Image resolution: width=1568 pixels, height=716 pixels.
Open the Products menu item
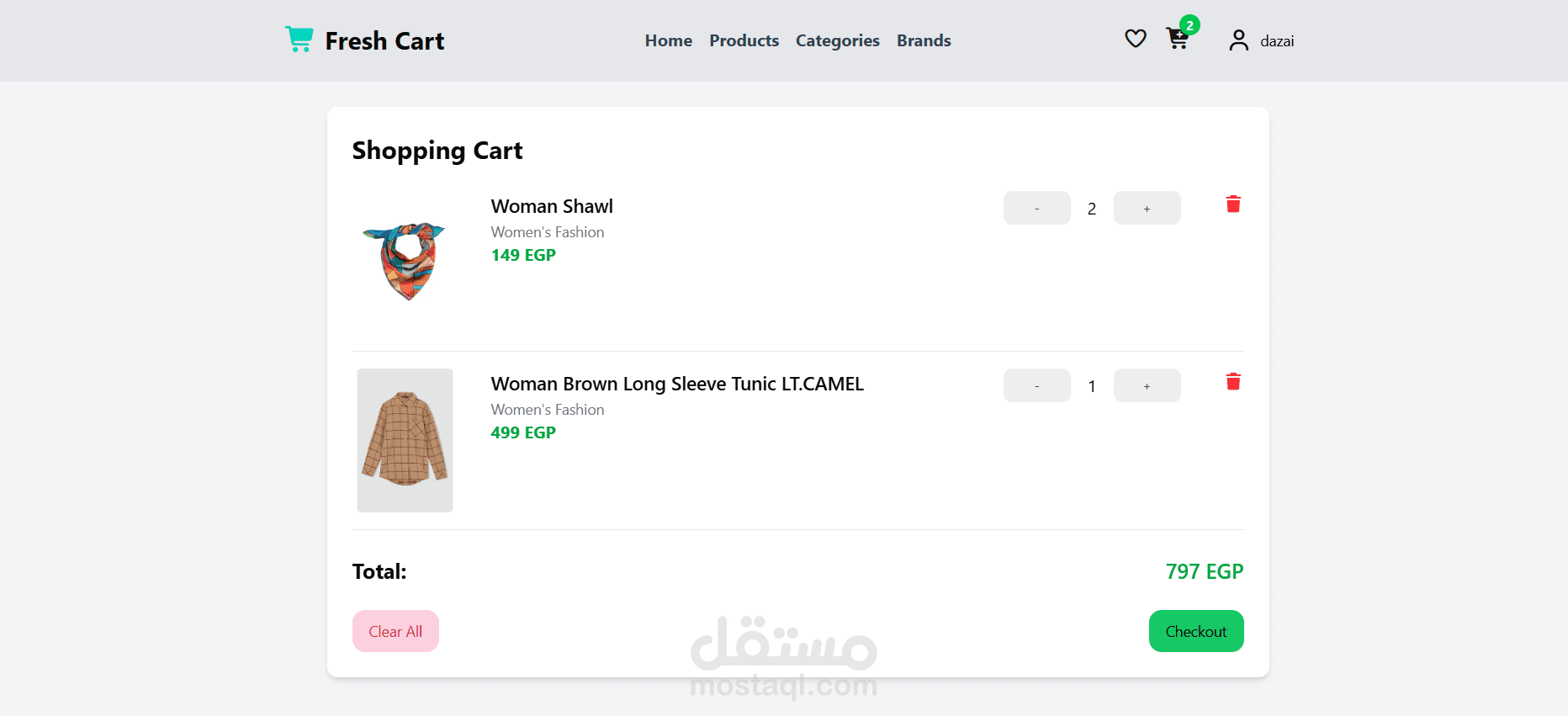click(x=744, y=40)
